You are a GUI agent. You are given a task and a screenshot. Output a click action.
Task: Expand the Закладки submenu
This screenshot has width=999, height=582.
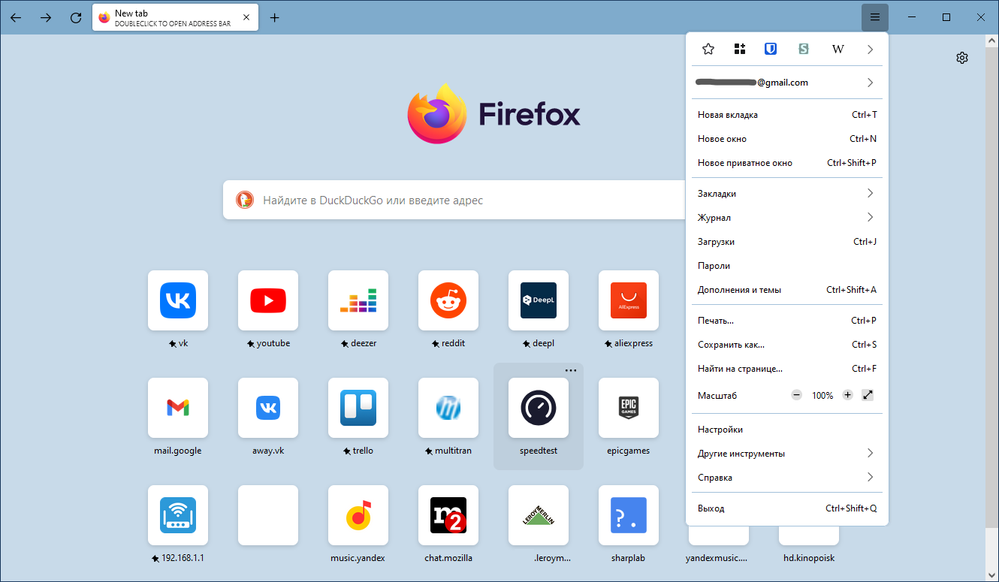[787, 193]
